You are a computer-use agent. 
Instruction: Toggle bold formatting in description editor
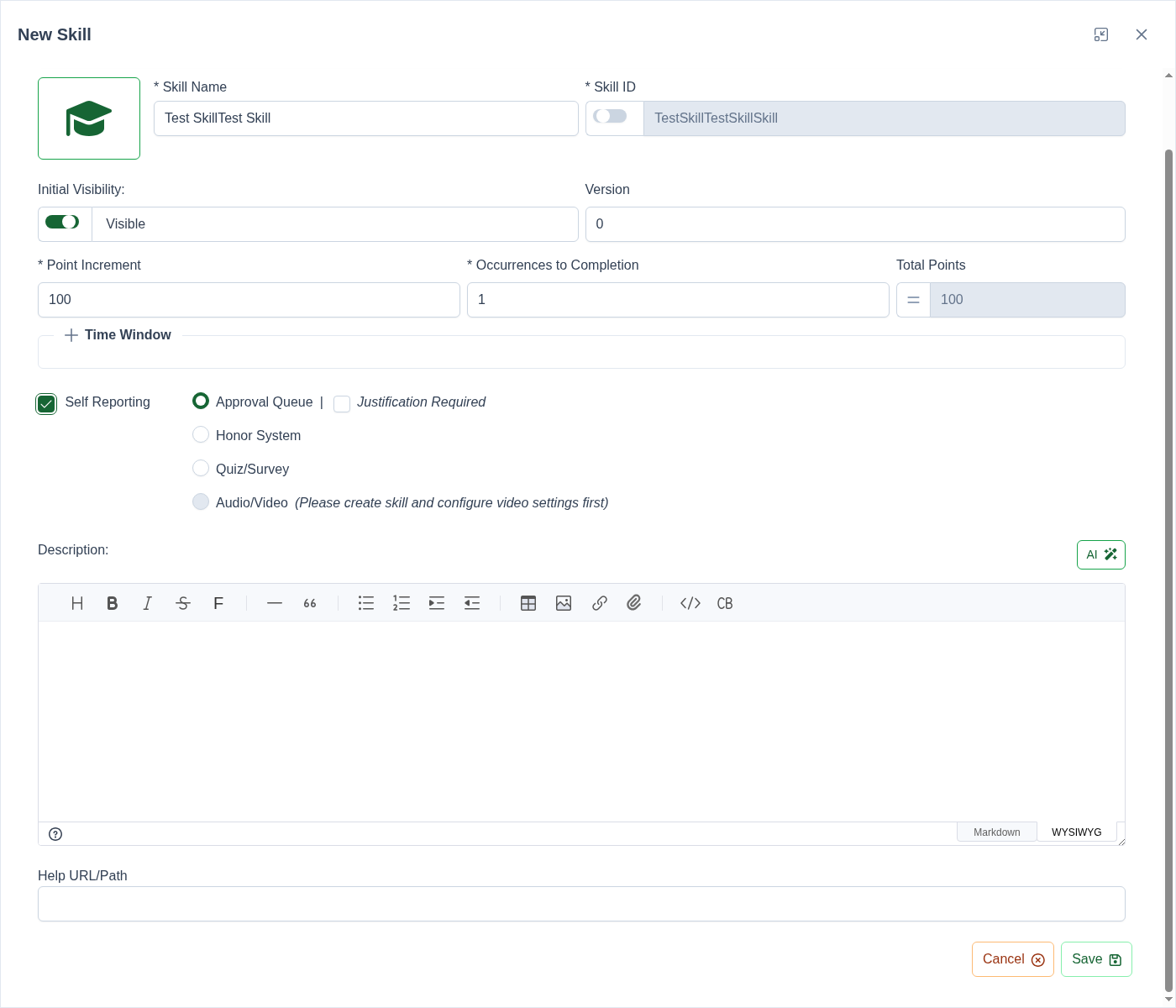coord(113,603)
